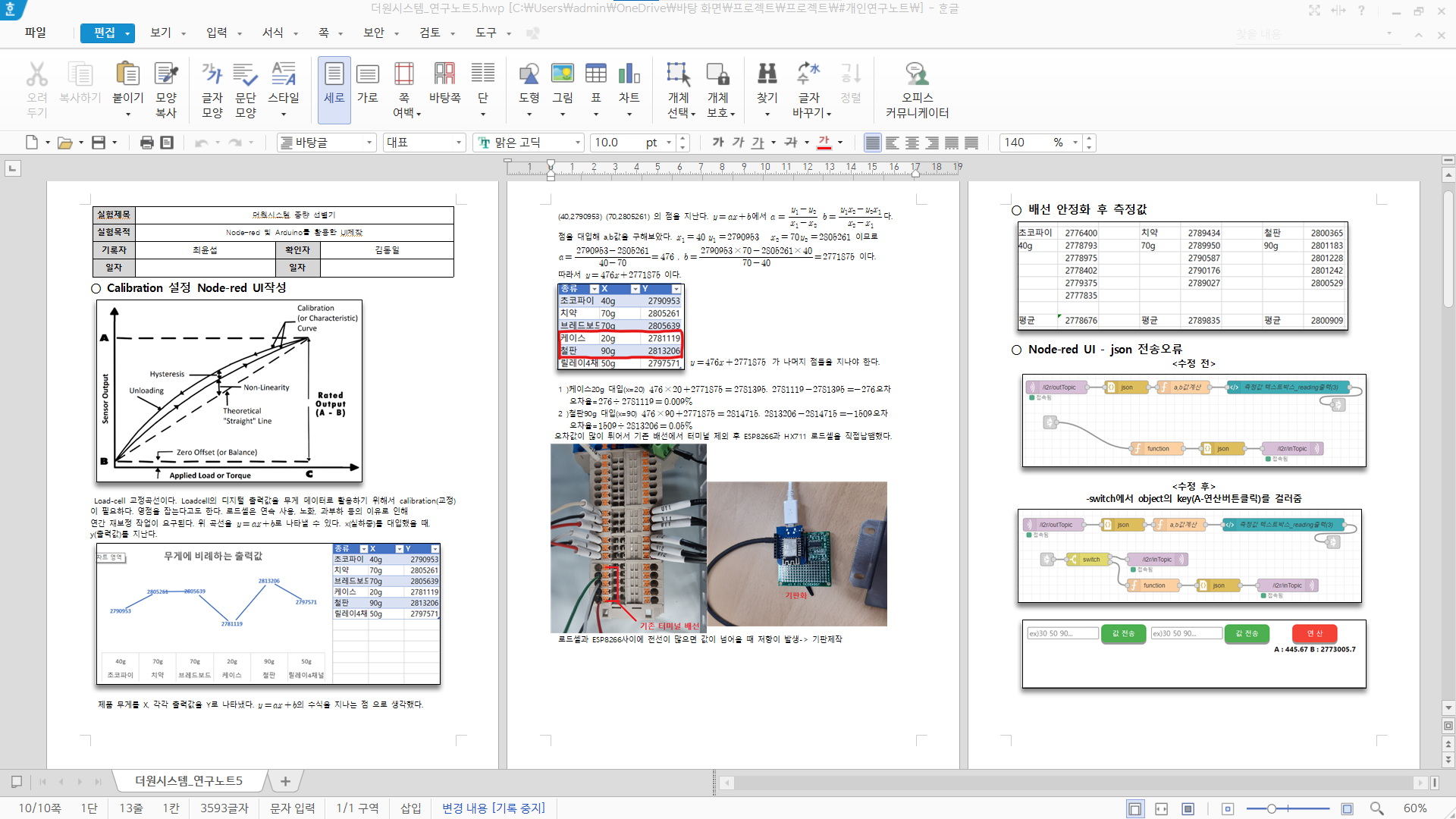The image size is (1456, 819).
Task: Click the 파일 menu button
Action: click(x=36, y=33)
